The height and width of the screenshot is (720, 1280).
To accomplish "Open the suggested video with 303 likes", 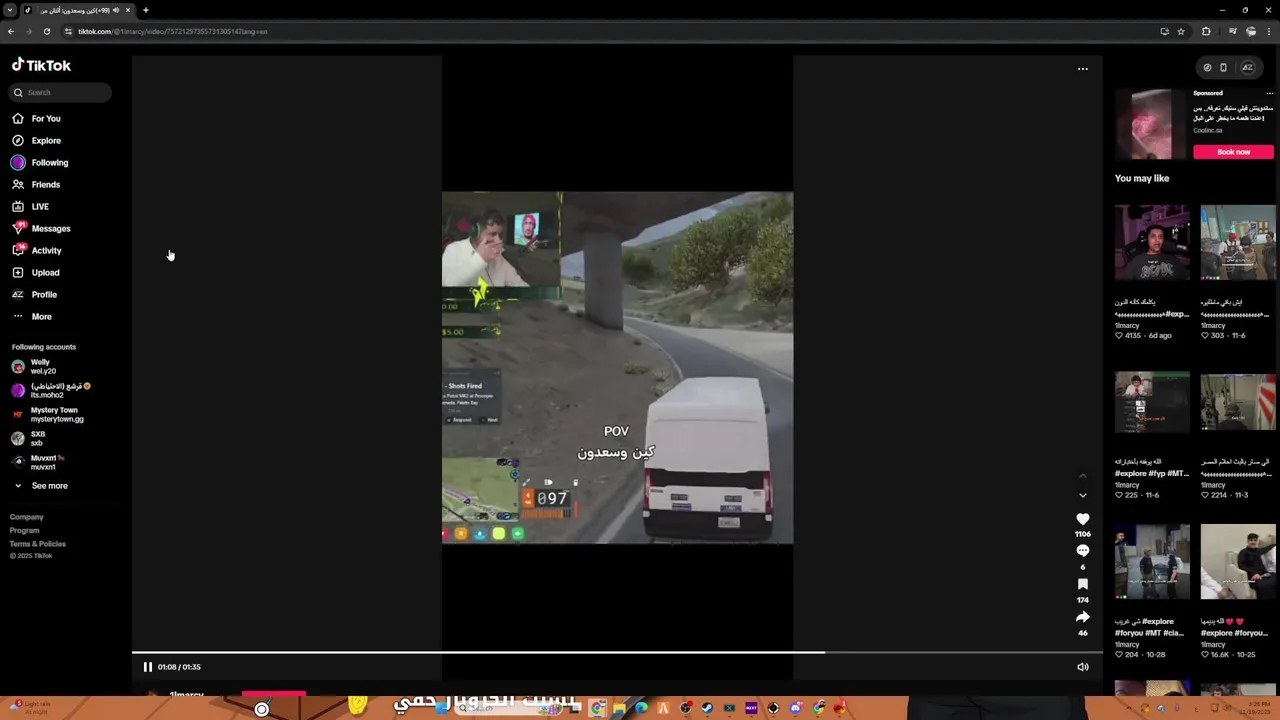I will tap(1238, 243).
